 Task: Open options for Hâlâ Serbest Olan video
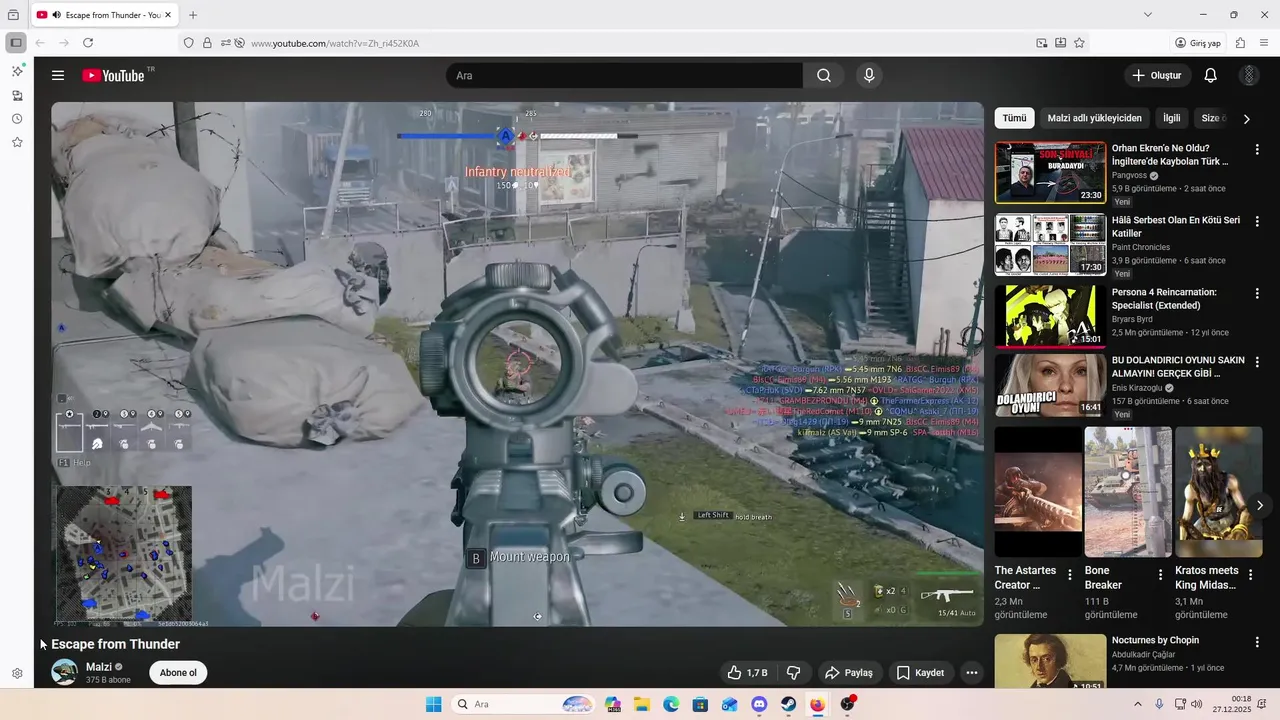coord(1257,222)
